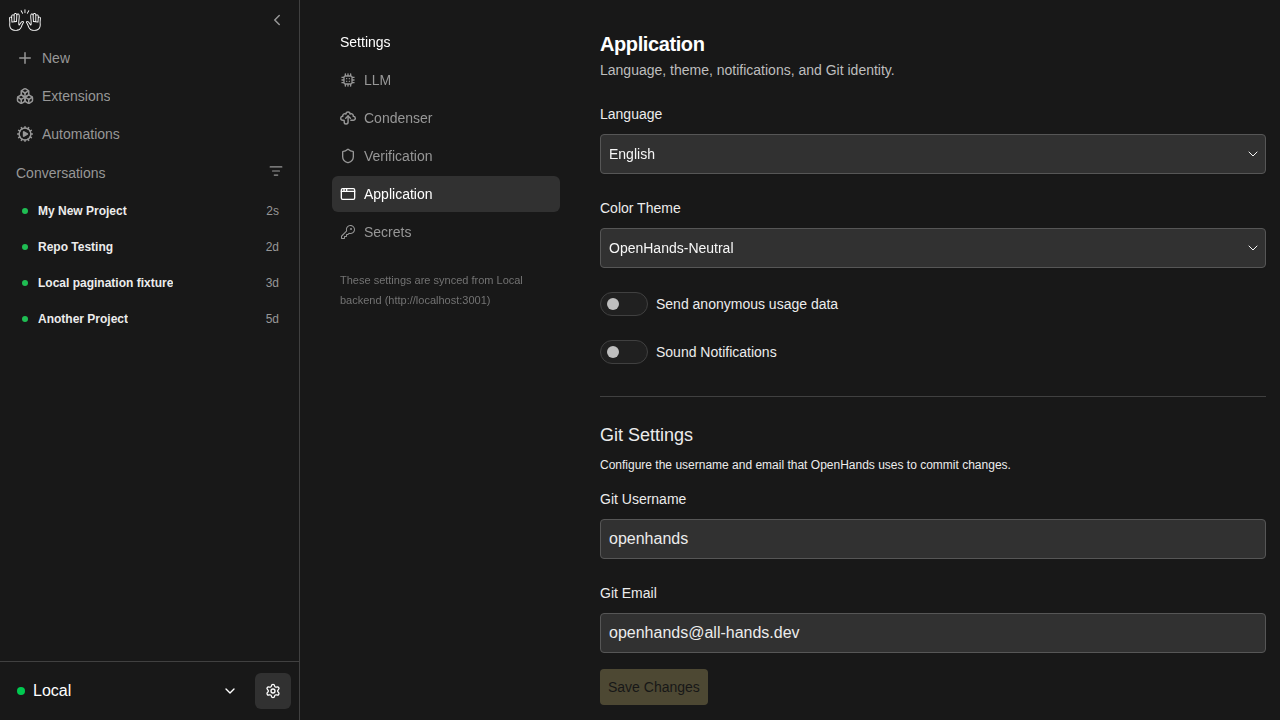1280x720 pixels.
Task: Open the Language dropdown
Action: pyautogui.click(x=933, y=154)
